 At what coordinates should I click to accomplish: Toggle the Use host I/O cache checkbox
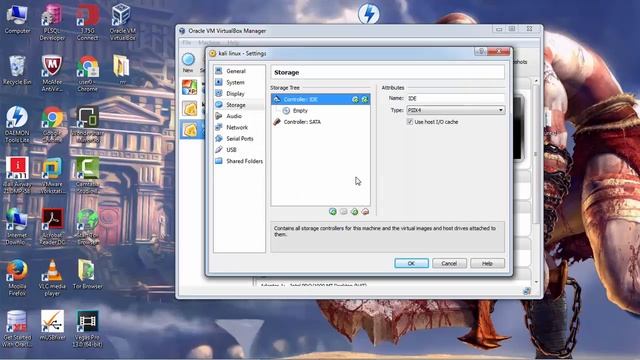coord(410,122)
